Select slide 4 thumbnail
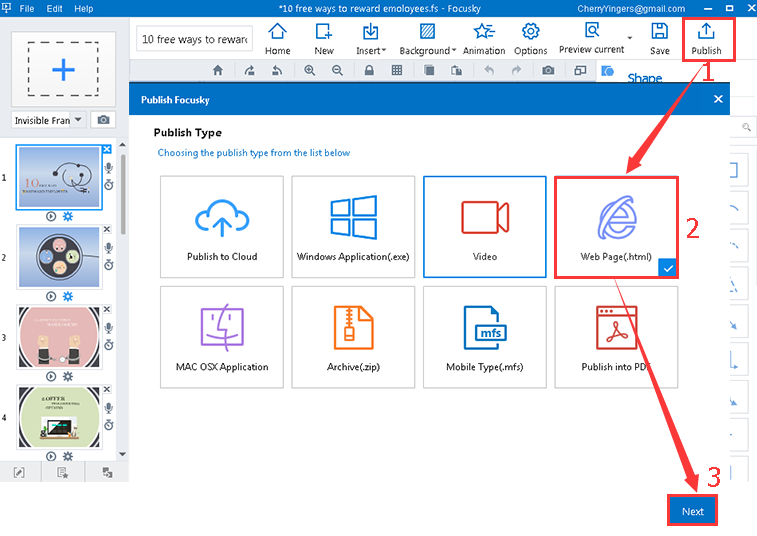 (x=59, y=417)
